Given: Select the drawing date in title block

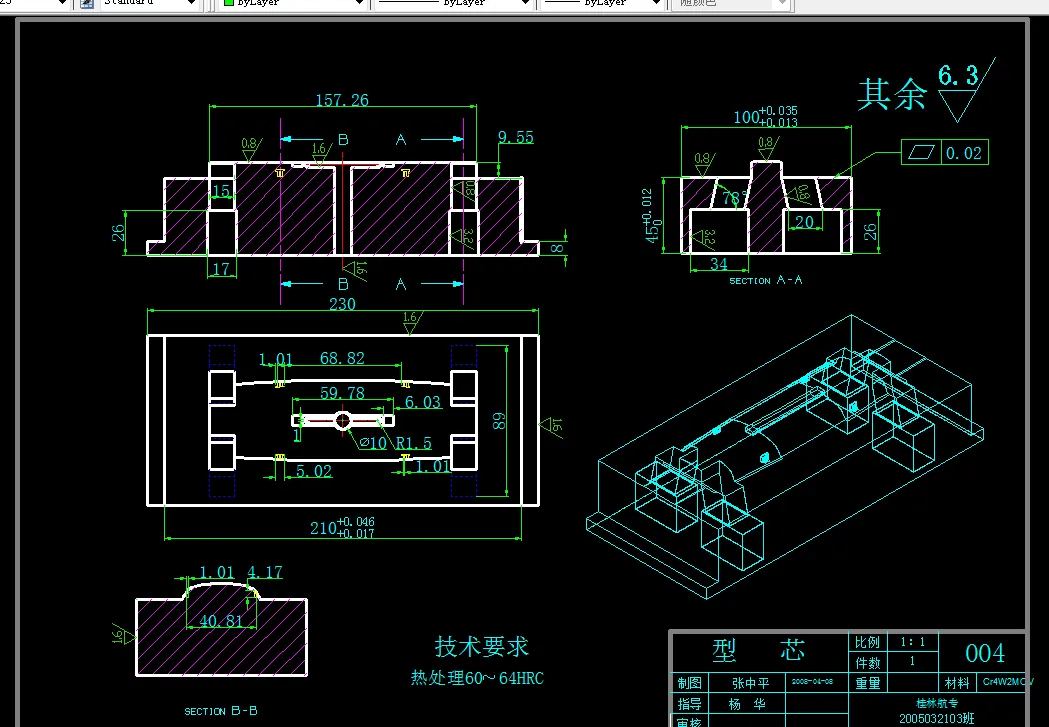Looking at the screenshot, I should (x=812, y=682).
